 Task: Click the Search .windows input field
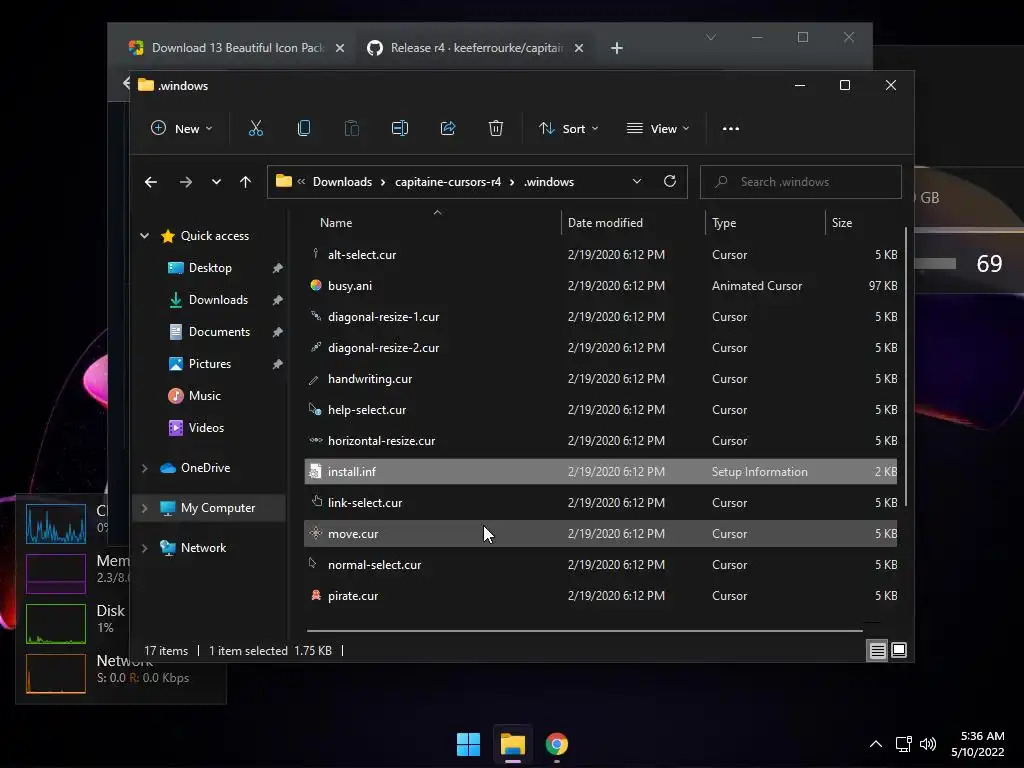click(x=801, y=182)
